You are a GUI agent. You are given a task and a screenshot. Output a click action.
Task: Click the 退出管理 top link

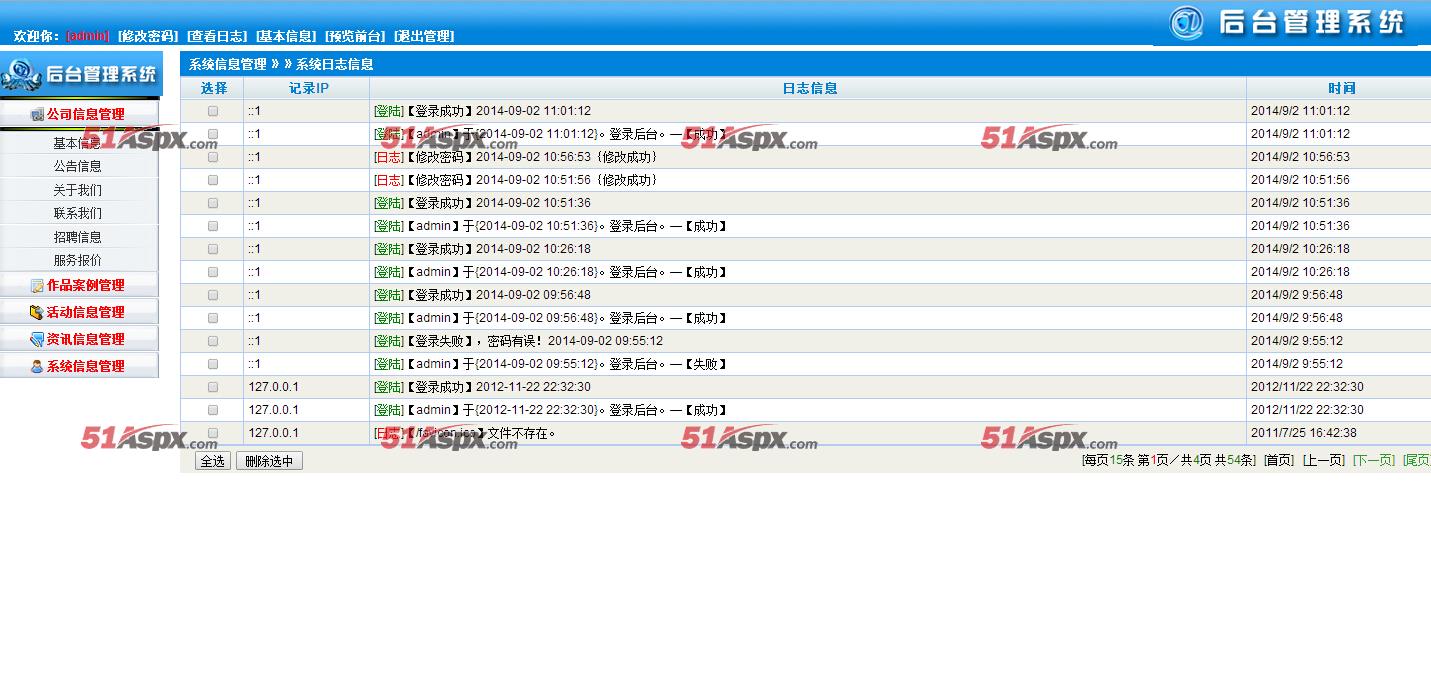point(424,36)
